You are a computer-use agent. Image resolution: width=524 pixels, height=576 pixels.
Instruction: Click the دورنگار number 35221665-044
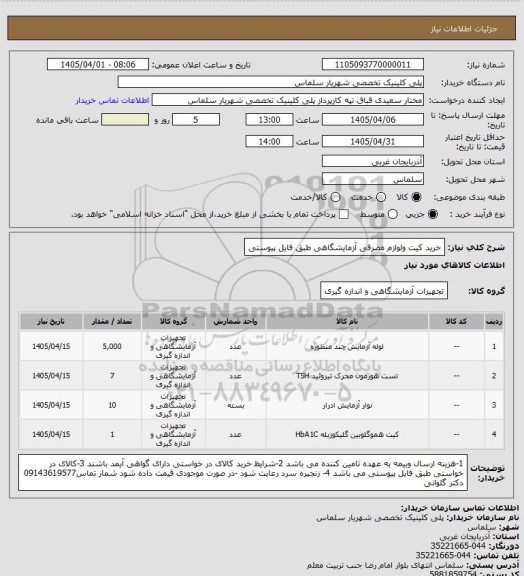[x=458, y=546]
